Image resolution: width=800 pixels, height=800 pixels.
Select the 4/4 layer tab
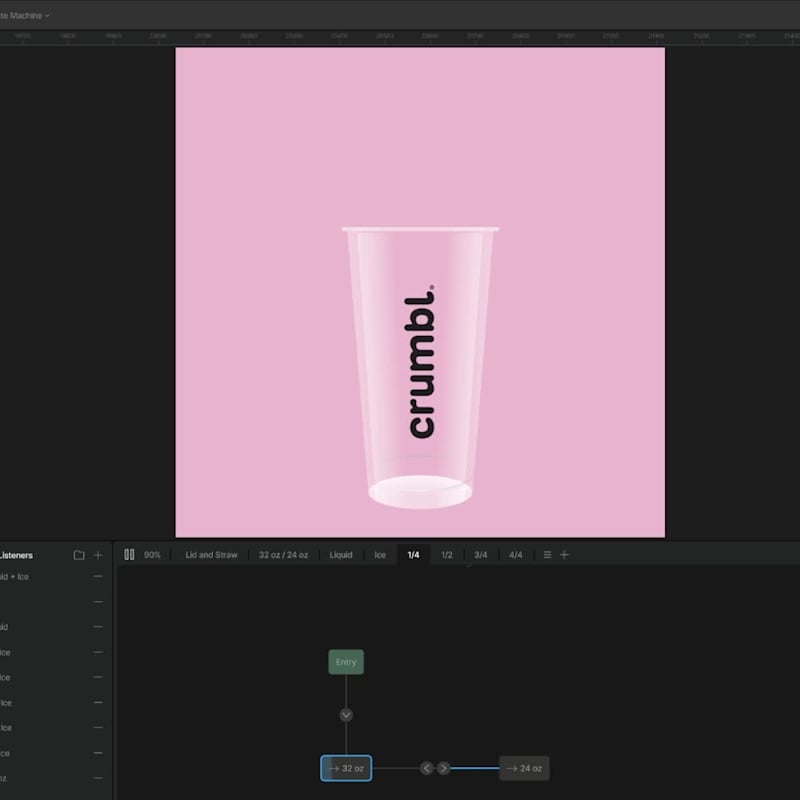516,555
